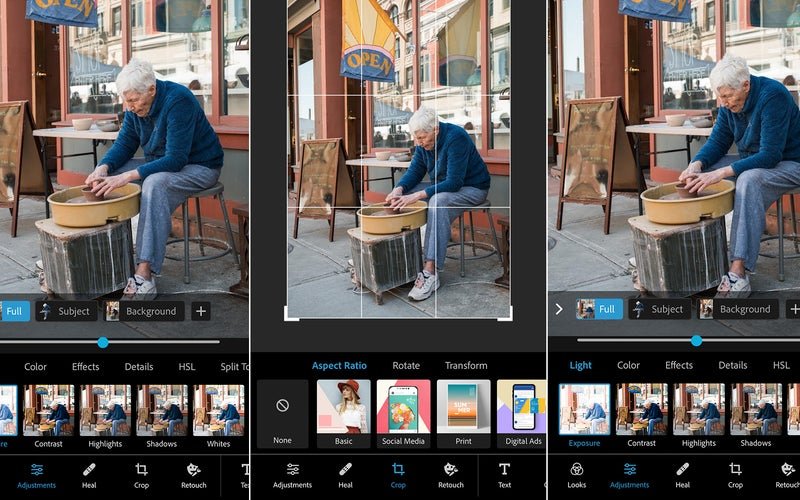Select the Full mask in the right screen

pyautogui.click(x=599, y=309)
